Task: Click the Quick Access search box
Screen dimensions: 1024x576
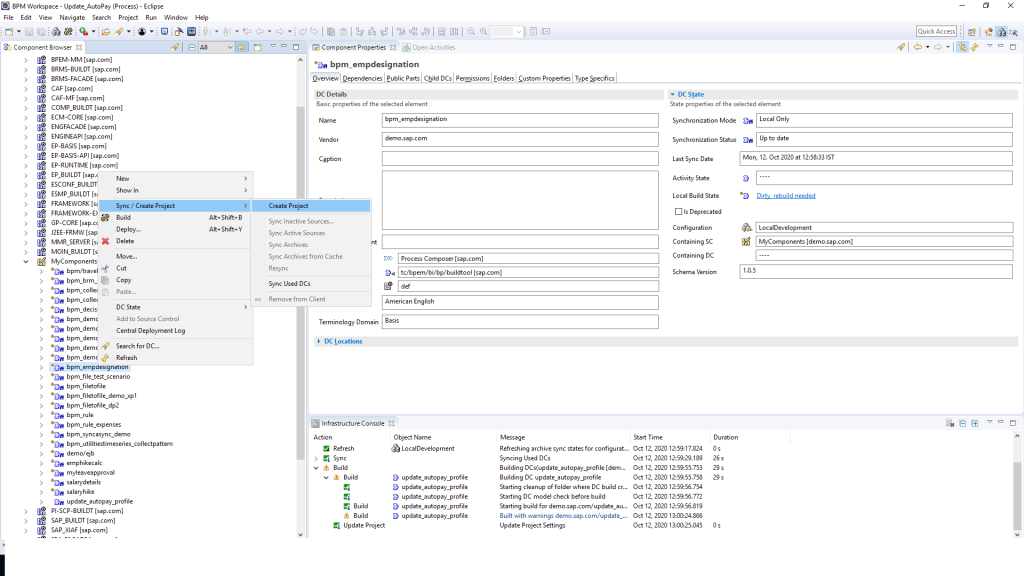Action: (x=936, y=31)
